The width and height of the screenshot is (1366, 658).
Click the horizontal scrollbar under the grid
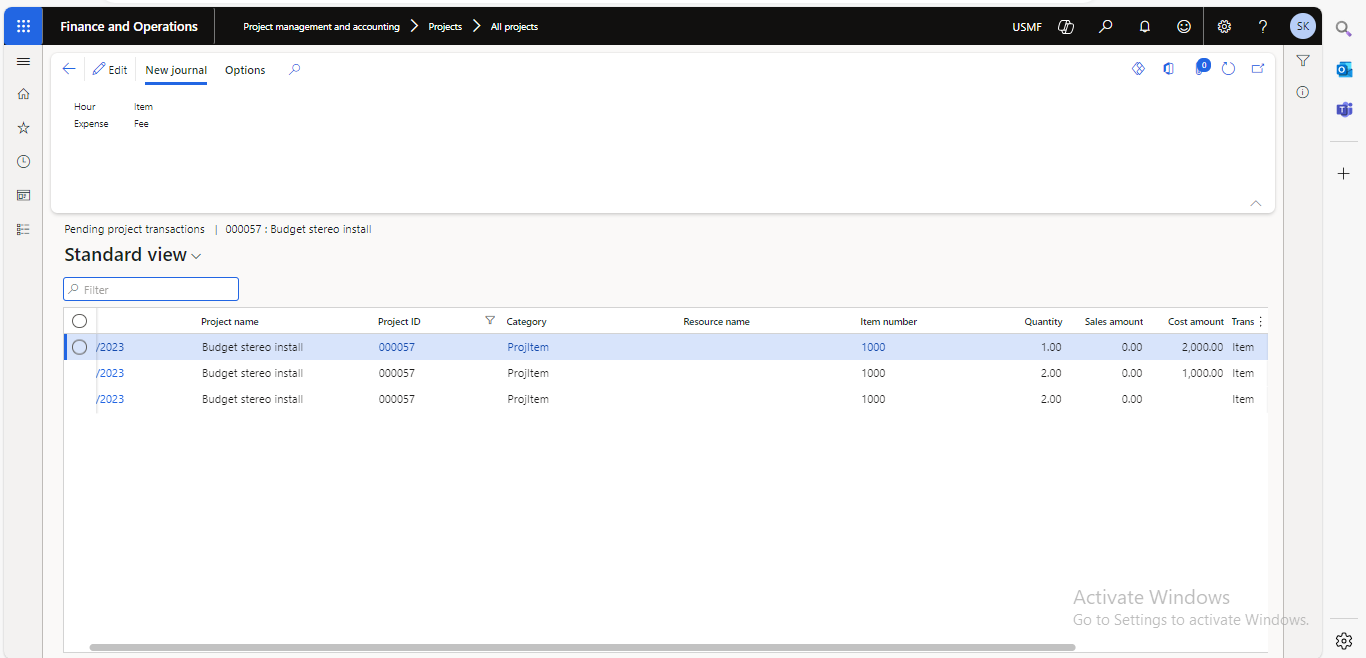pyautogui.click(x=582, y=647)
